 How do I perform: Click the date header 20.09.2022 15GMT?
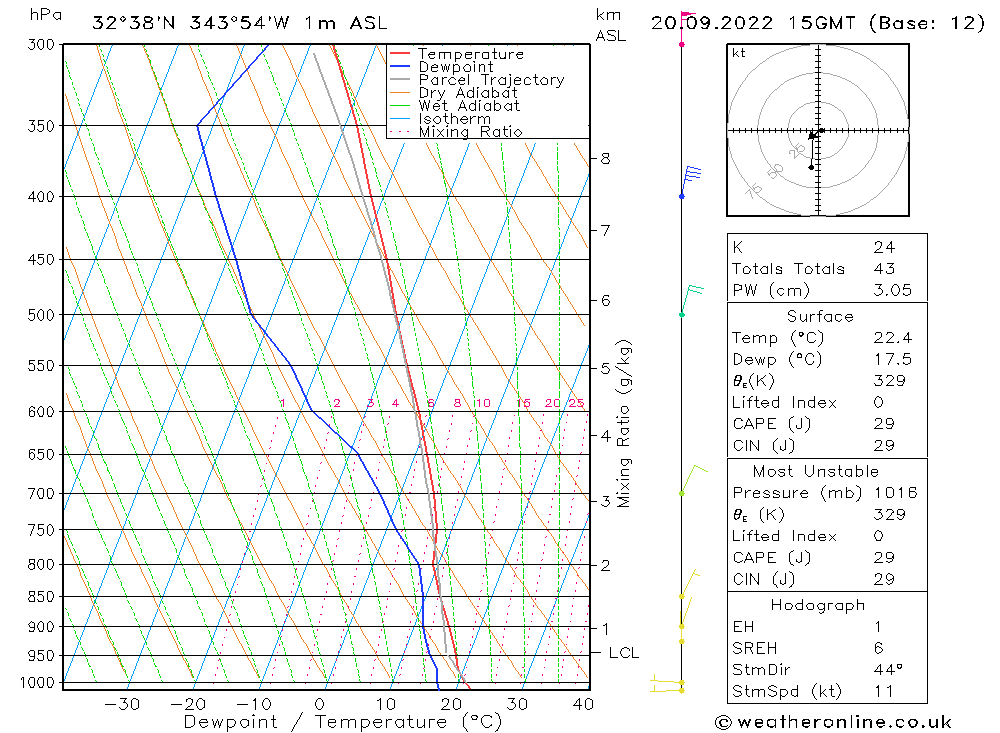[753, 23]
